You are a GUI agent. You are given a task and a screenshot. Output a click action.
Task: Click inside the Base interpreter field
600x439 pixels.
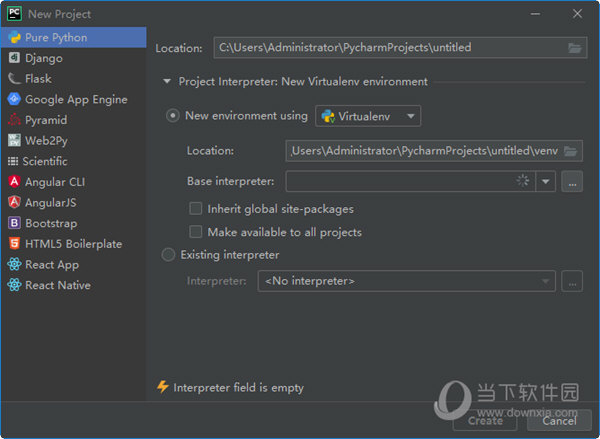(410, 181)
